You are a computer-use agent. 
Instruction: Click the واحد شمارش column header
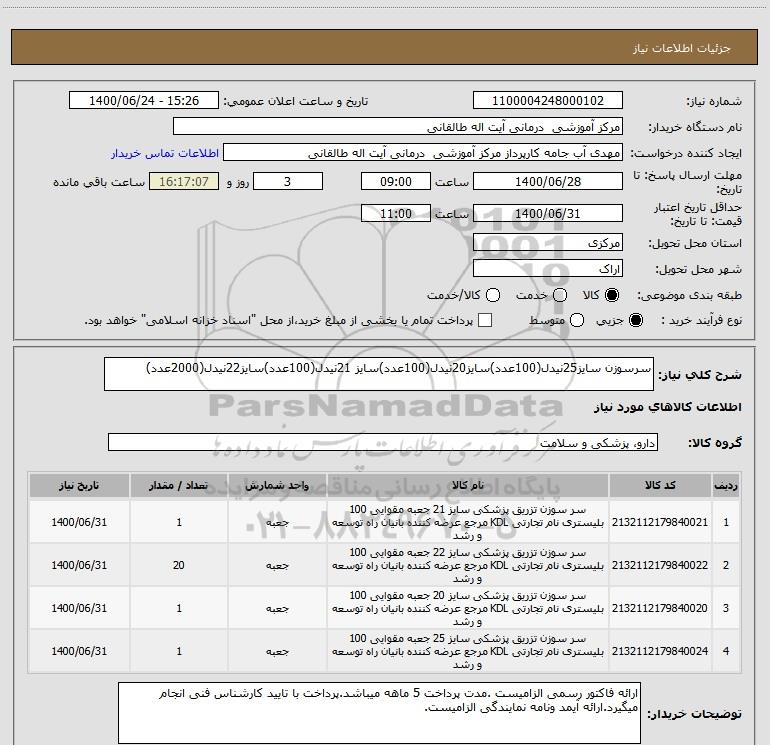pyautogui.click(x=277, y=486)
